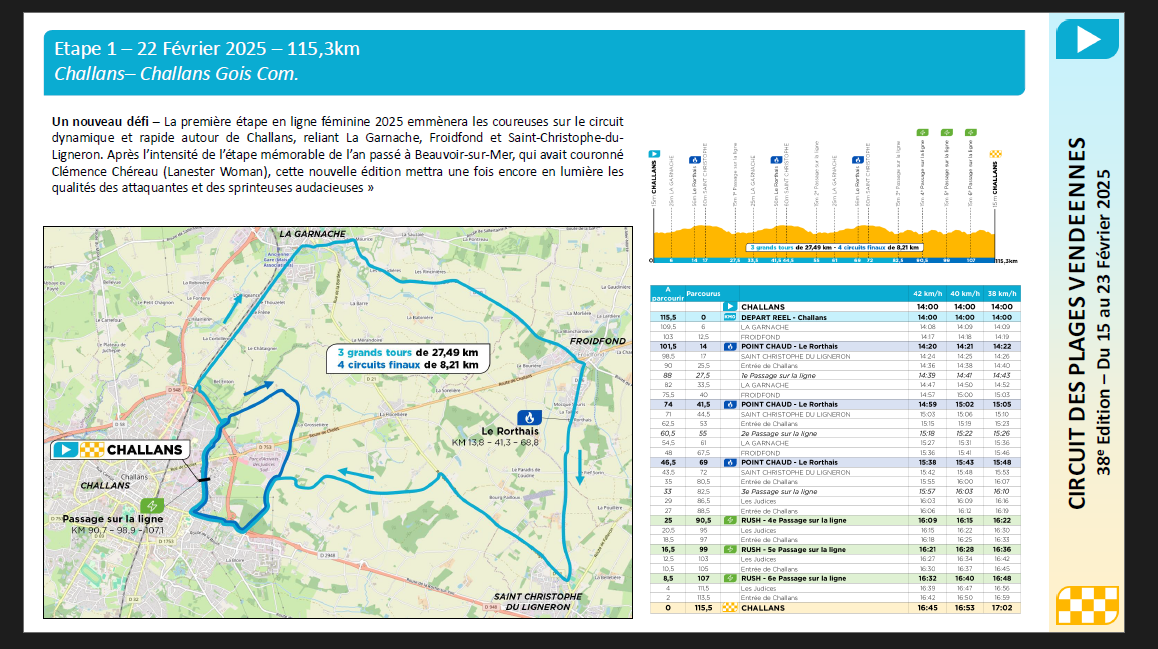The height and width of the screenshot is (649, 1158).
Task: Click the 'A parcourir' column header
Action: (x=668, y=294)
